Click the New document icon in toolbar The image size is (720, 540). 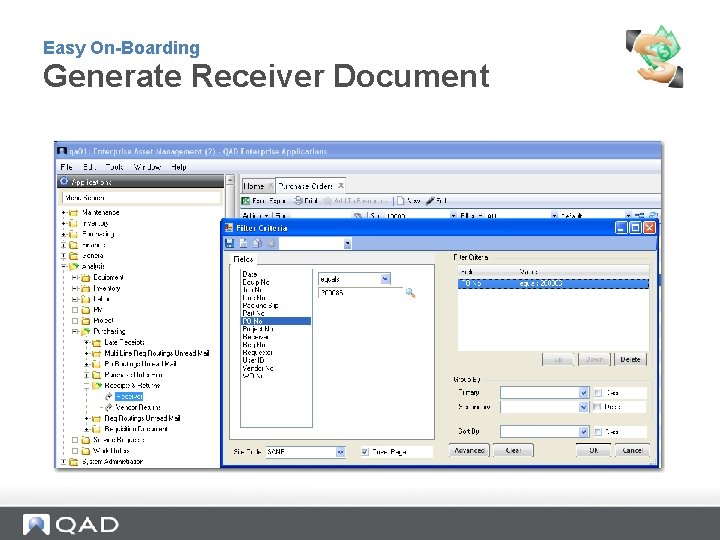[400, 201]
